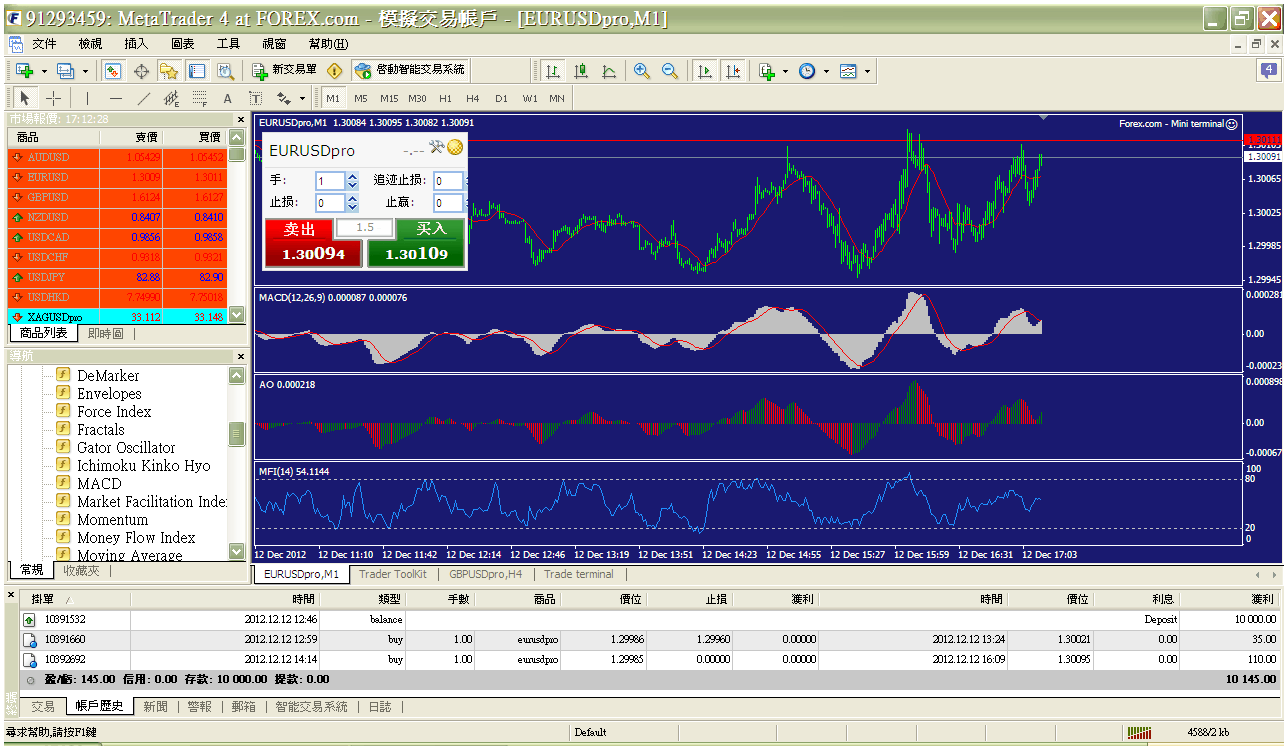Expand the Templates dropdown arrow
1288x746 pixels.
click(x=867, y=71)
